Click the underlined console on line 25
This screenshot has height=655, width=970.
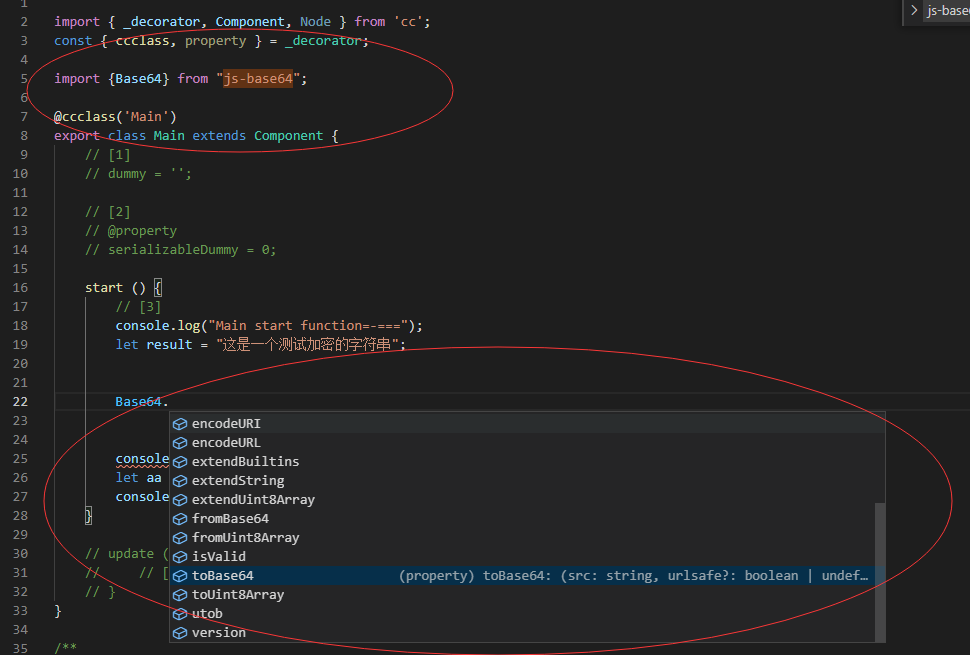point(142,459)
